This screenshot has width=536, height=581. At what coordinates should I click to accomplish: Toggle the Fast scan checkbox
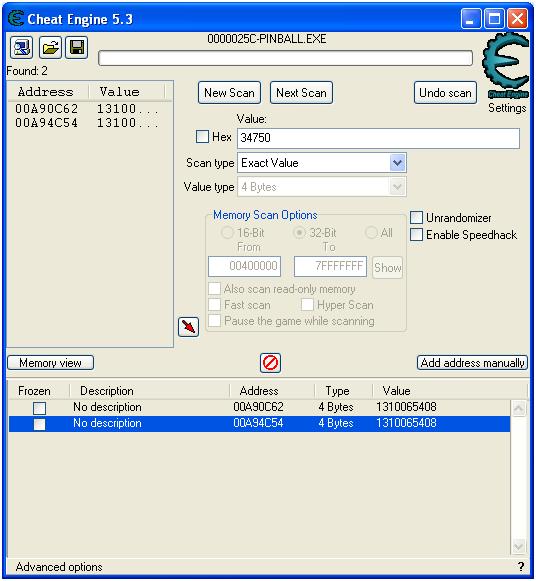[x=214, y=305]
